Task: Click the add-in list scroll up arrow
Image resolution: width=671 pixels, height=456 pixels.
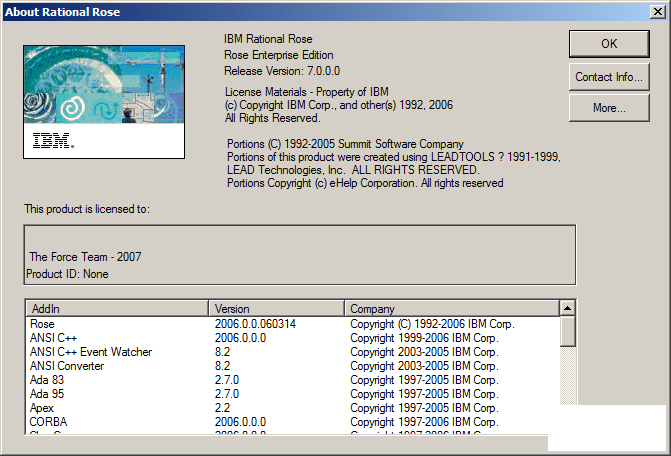Action: tap(567, 308)
